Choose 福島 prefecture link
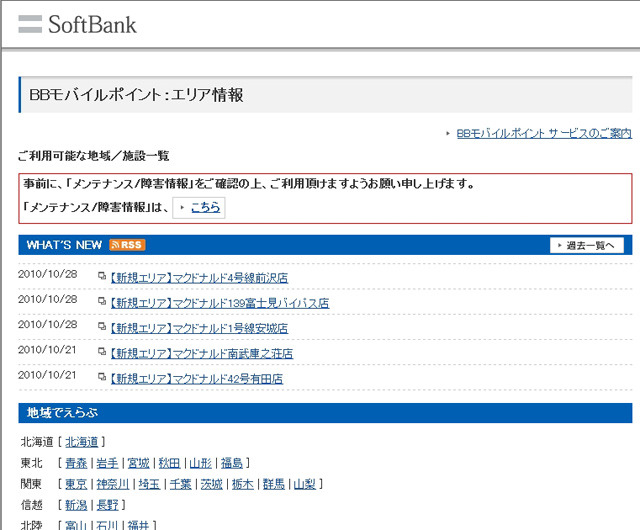 pyautogui.click(x=232, y=463)
